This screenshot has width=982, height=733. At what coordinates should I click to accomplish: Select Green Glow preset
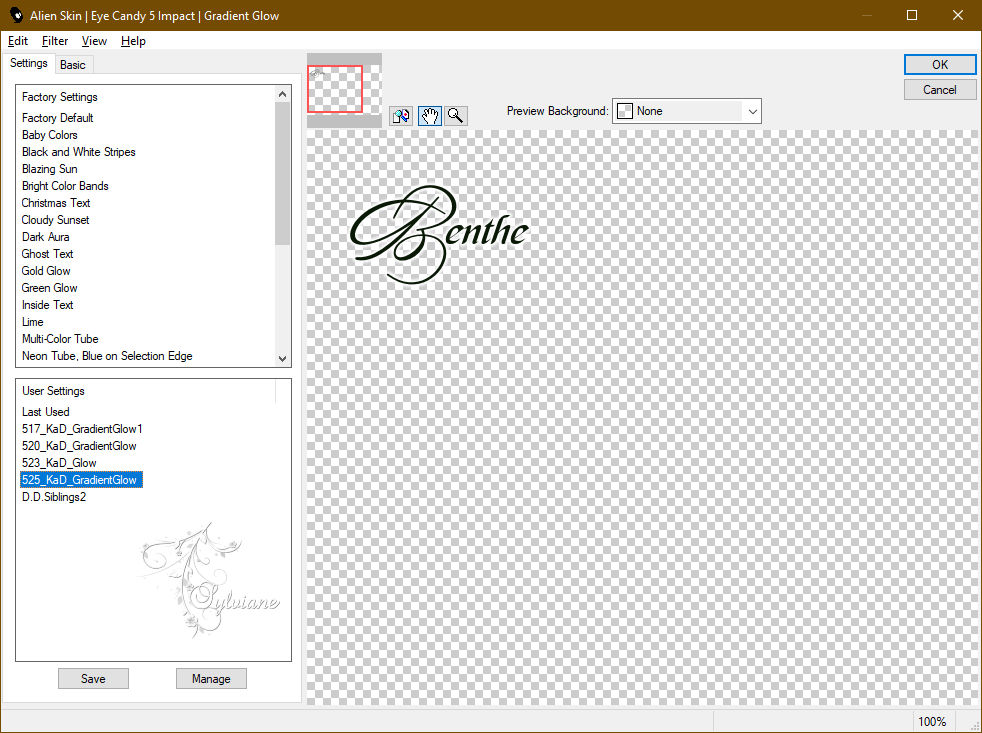click(x=49, y=288)
